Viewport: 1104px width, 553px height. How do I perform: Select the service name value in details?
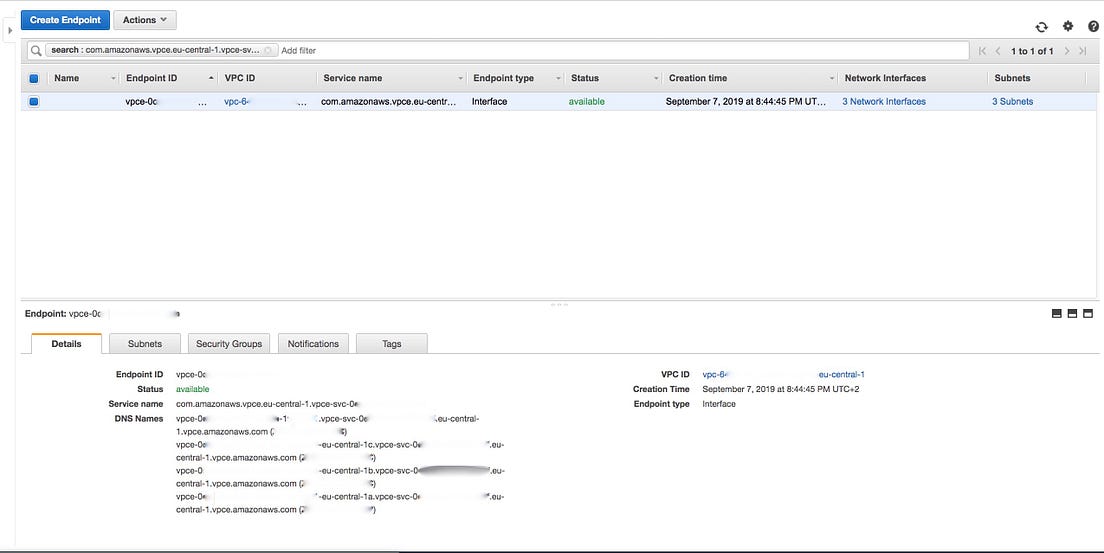[268, 404]
